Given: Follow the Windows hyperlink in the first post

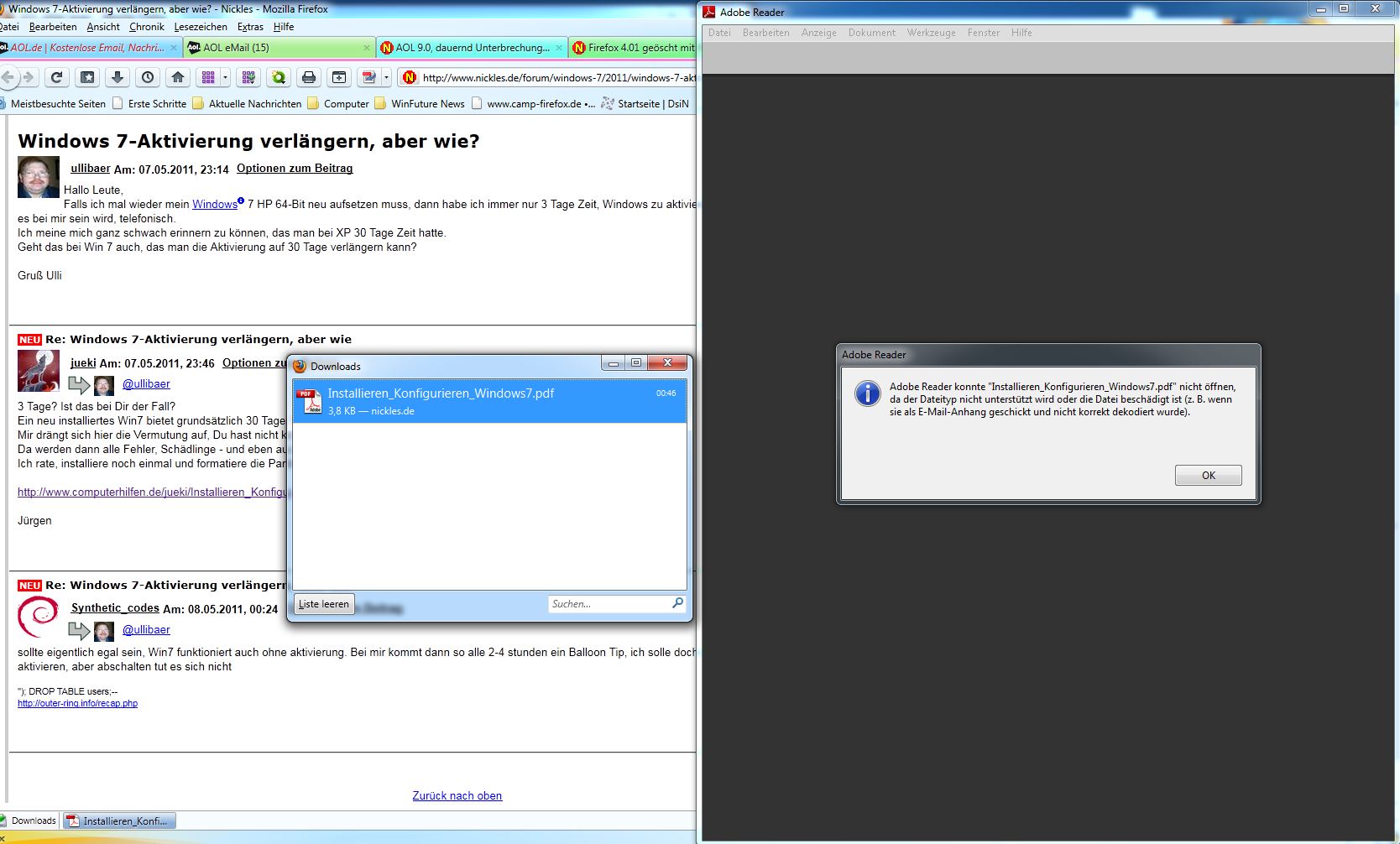Looking at the screenshot, I should (x=215, y=204).
